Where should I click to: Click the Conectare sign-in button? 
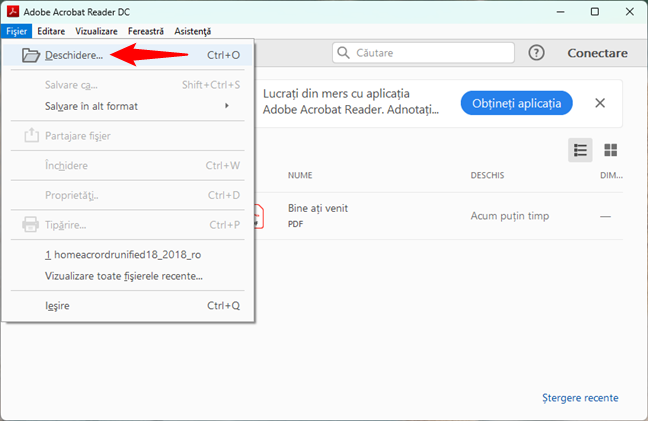pyautogui.click(x=597, y=53)
